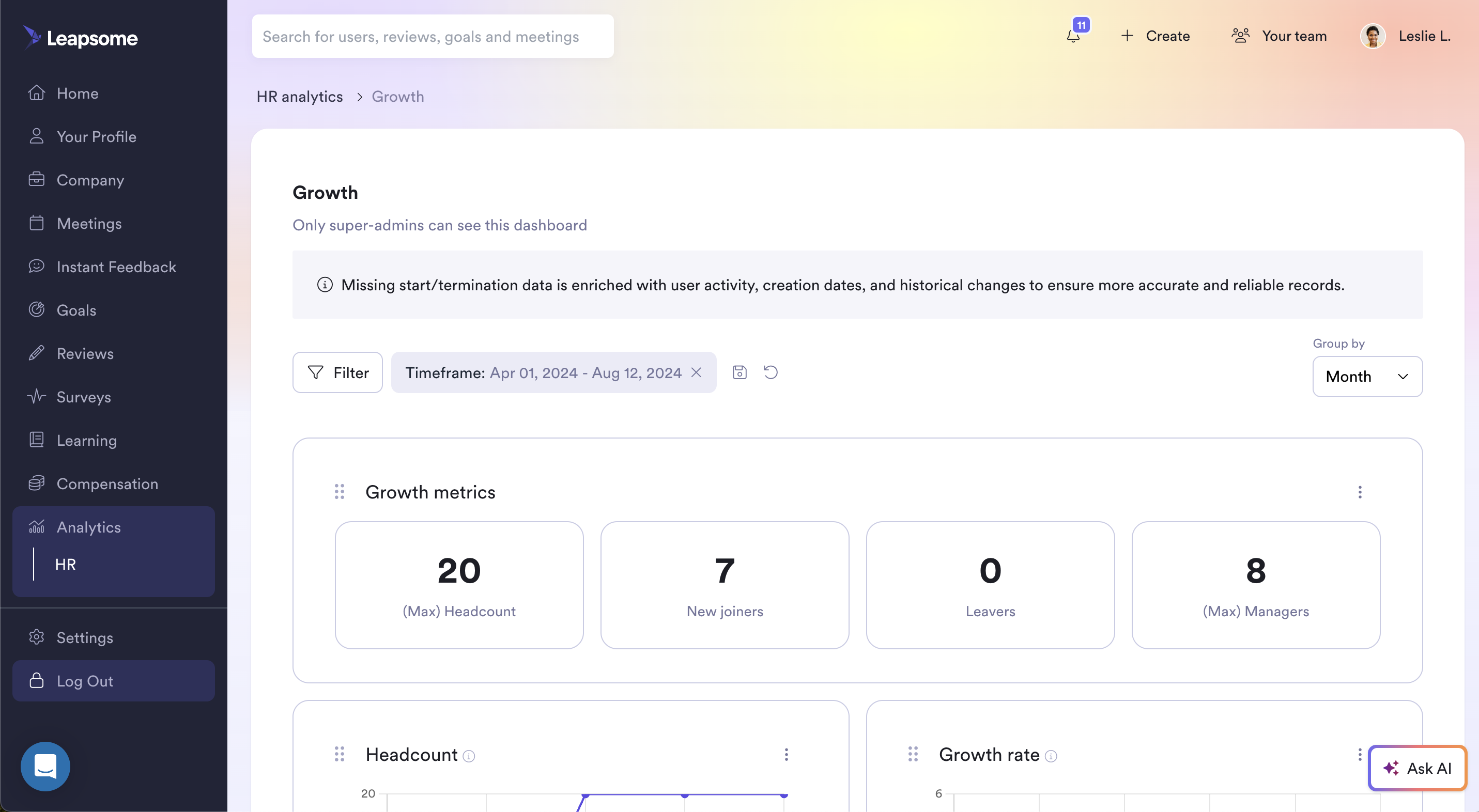Click the Growth metrics title

pyautogui.click(x=430, y=492)
